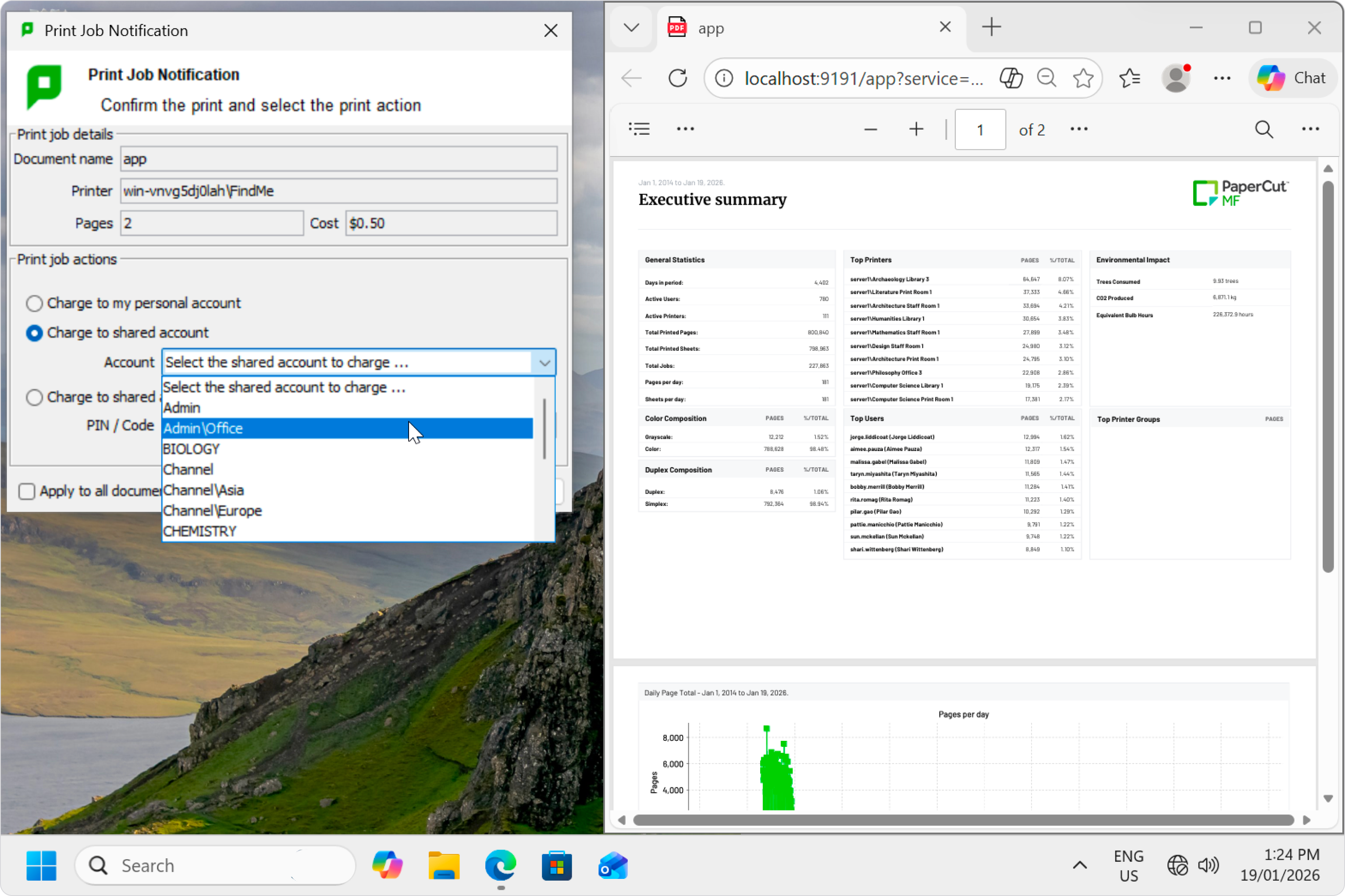
Task: Open split screen mode in Edge
Action: (x=1010, y=78)
